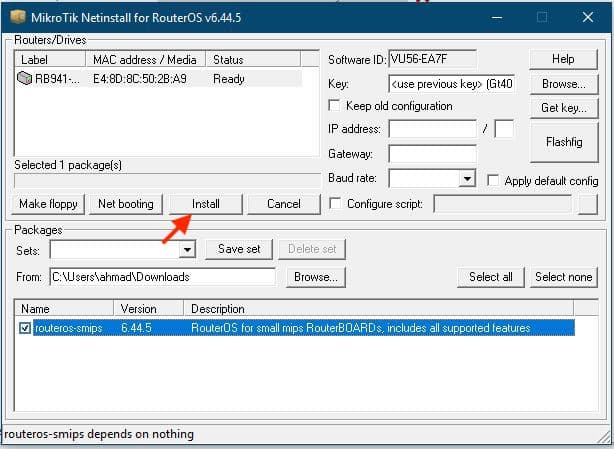Click Save set button
614x449 pixels.
point(239,249)
